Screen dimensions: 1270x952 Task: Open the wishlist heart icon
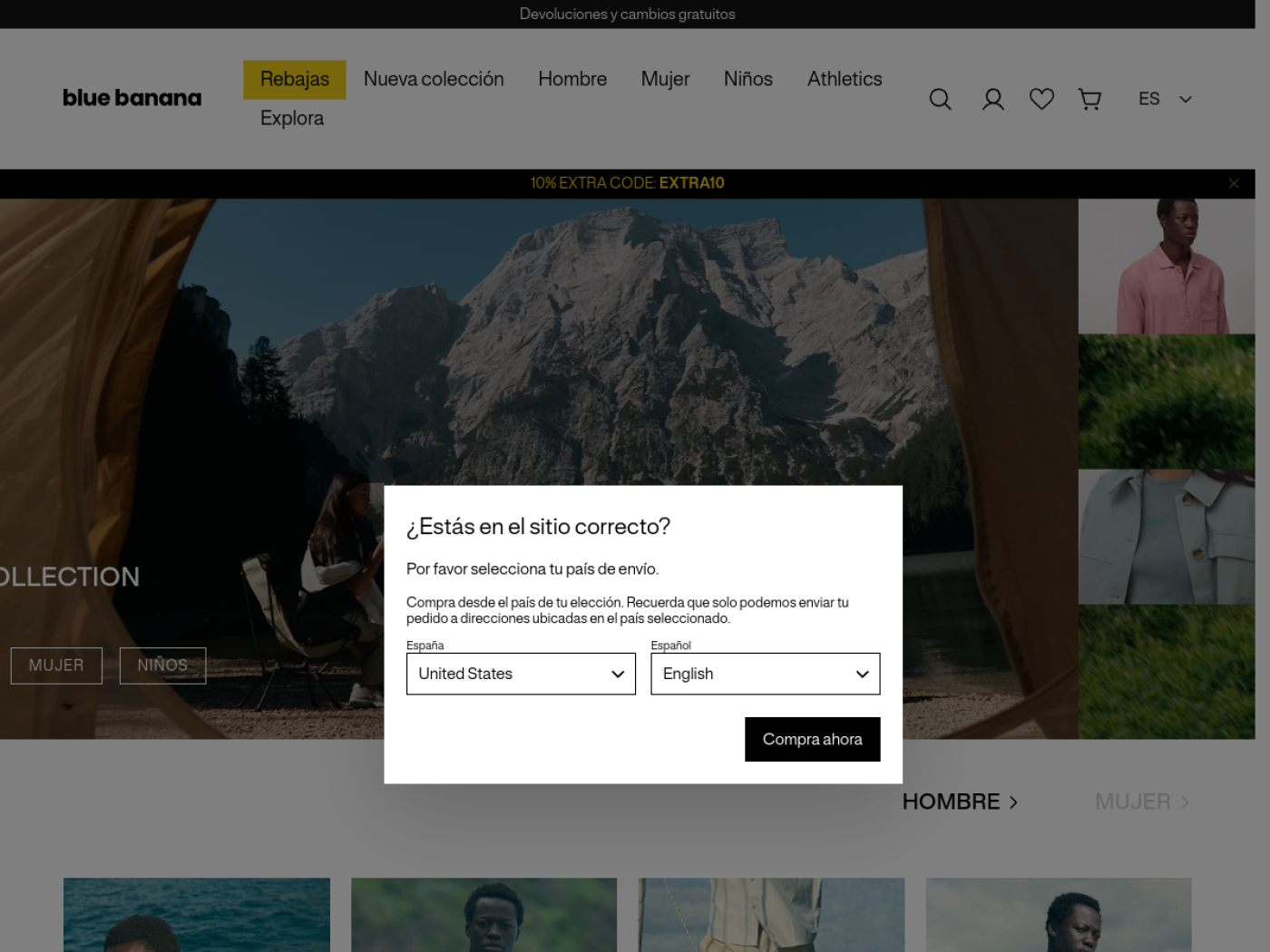click(1041, 99)
